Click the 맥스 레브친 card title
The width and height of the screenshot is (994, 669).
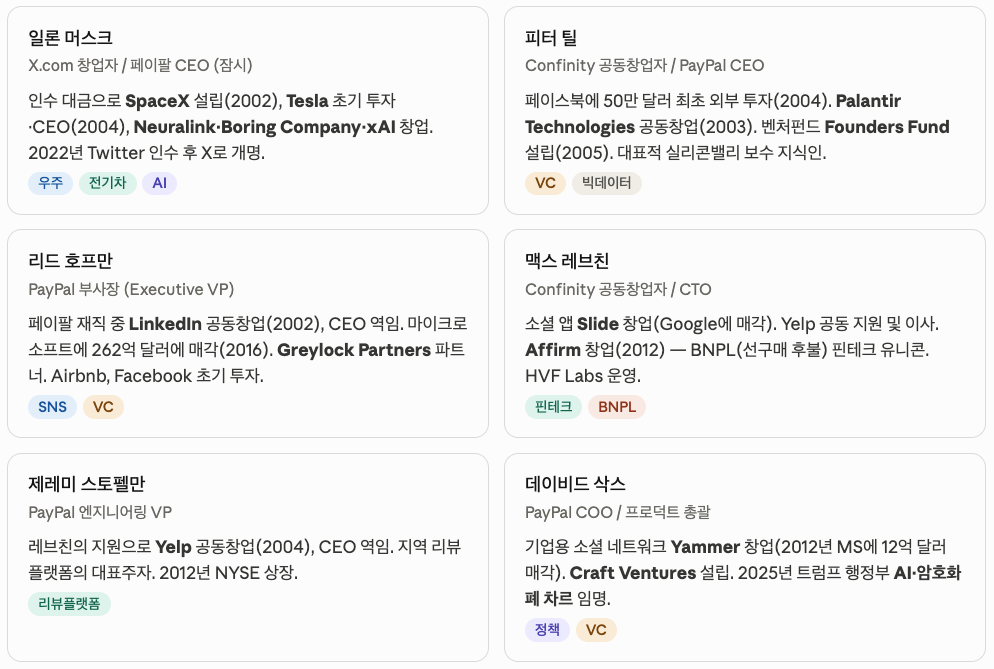567,261
